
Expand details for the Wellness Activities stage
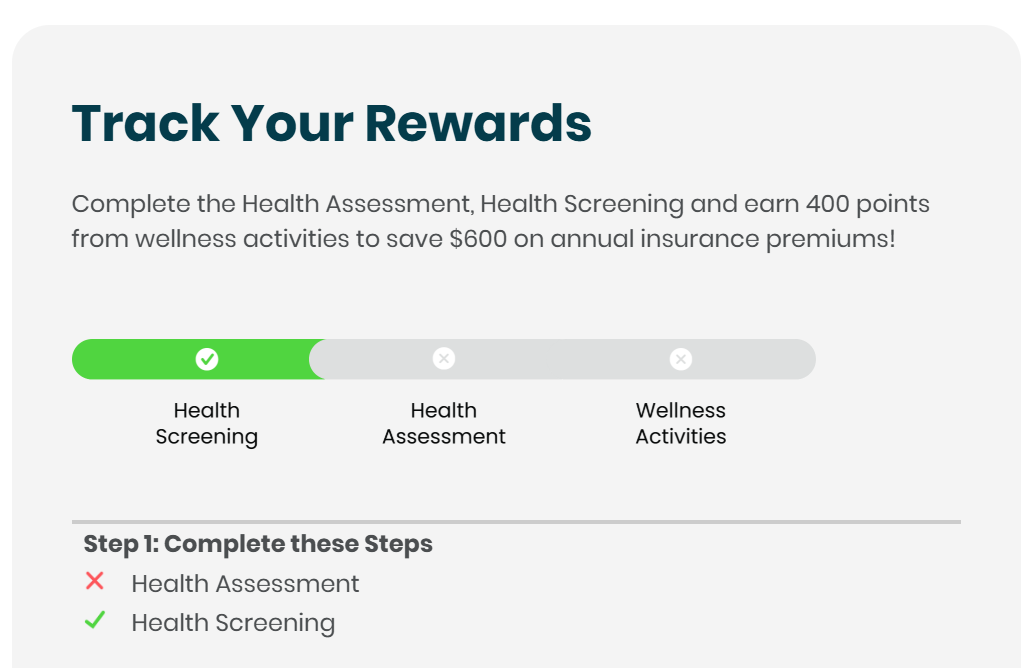pyautogui.click(x=681, y=423)
